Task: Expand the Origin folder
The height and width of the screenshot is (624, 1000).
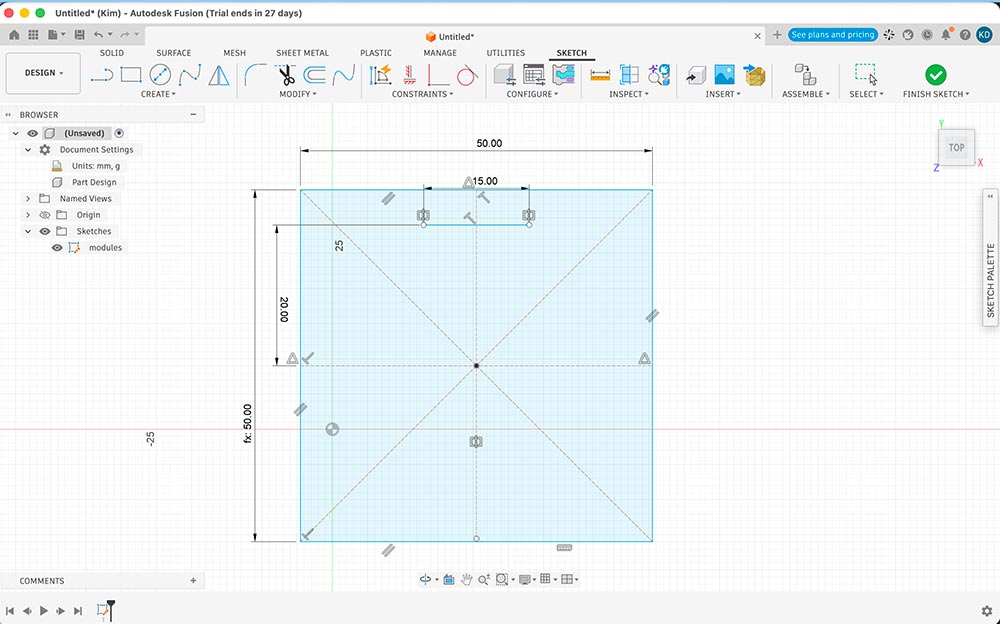Action: point(28,215)
